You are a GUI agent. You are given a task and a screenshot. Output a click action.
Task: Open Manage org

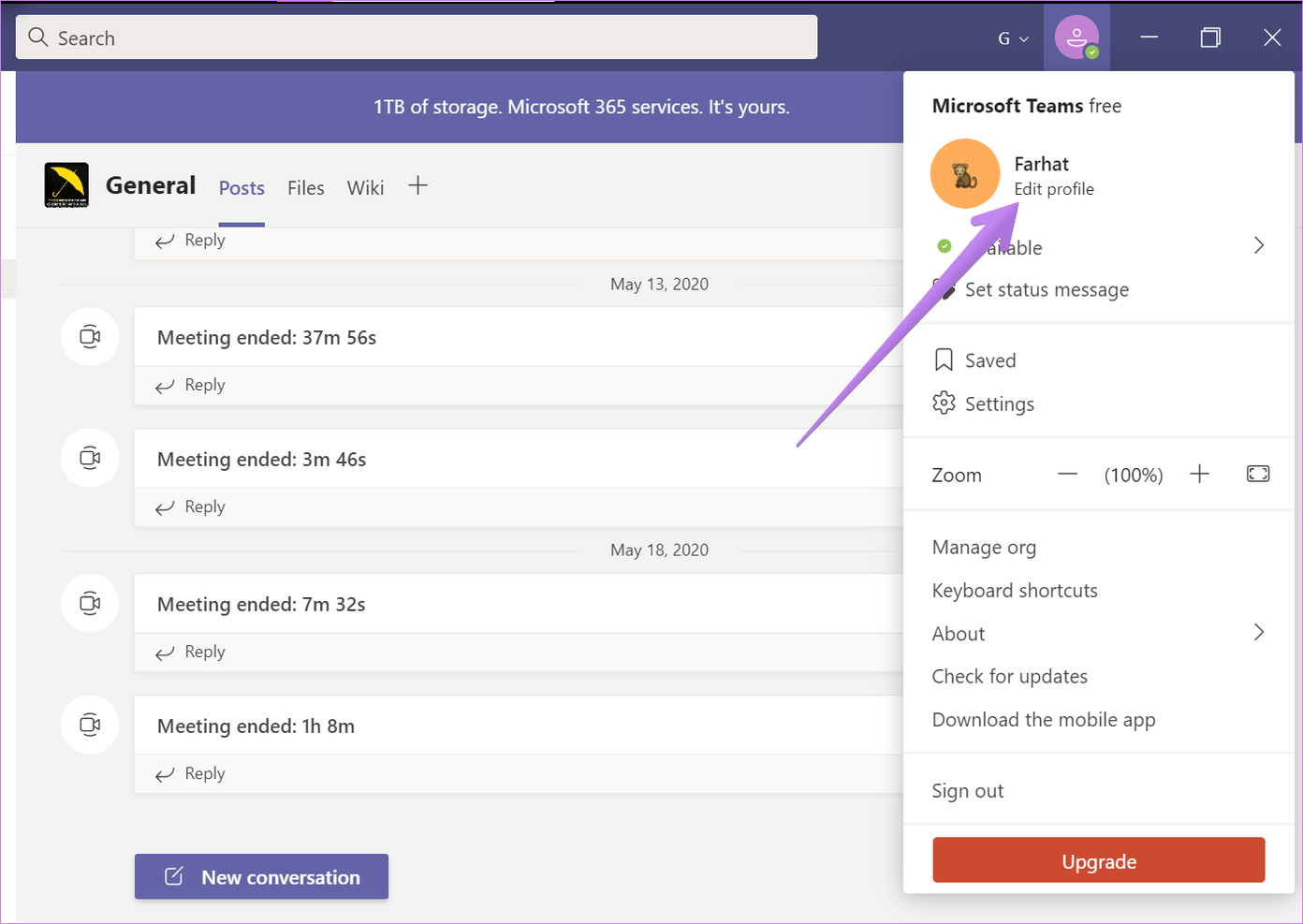[x=984, y=548]
